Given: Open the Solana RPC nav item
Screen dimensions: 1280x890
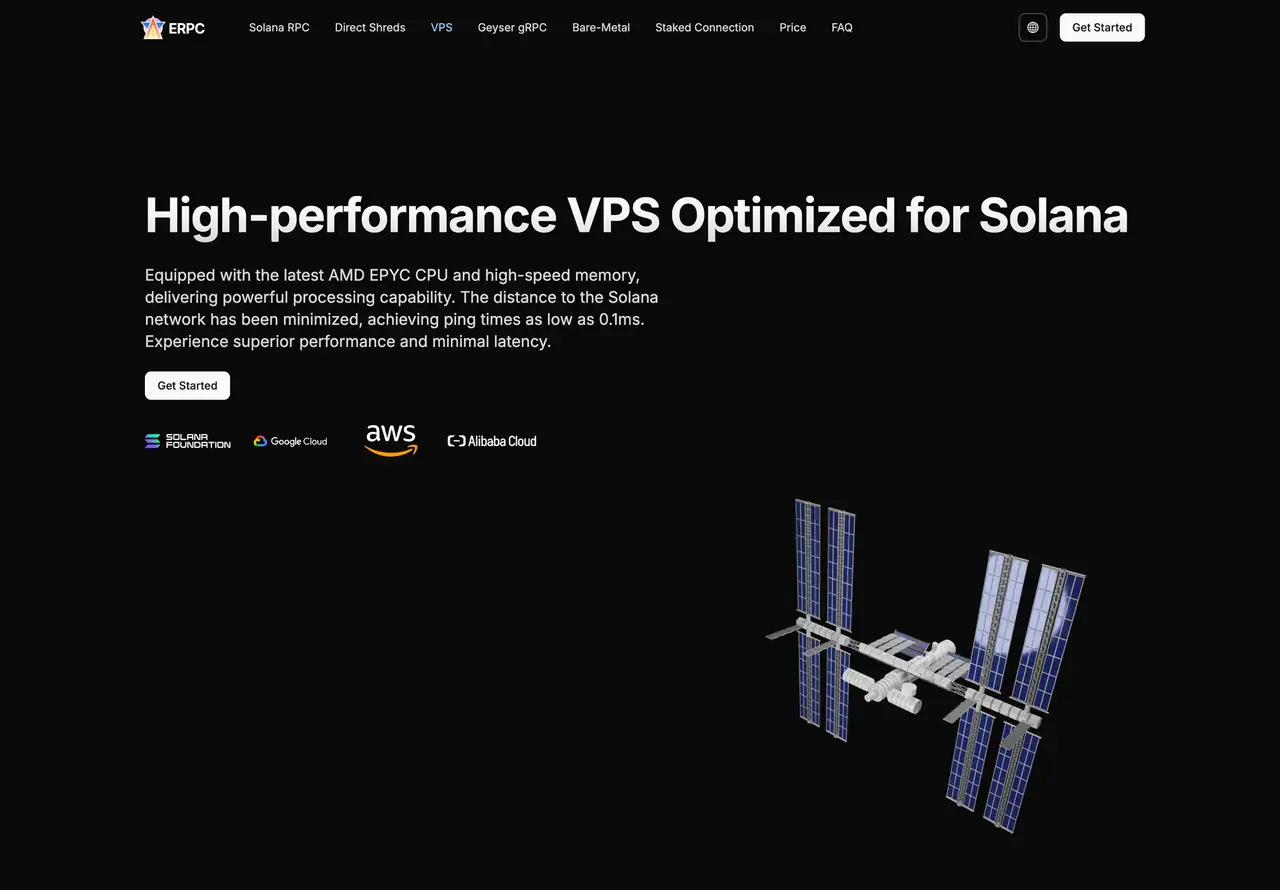Looking at the screenshot, I should [279, 28].
